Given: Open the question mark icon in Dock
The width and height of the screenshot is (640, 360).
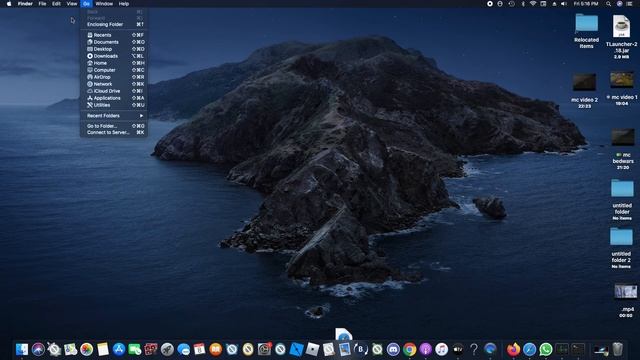Looking at the screenshot, I should [x=474, y=349].
